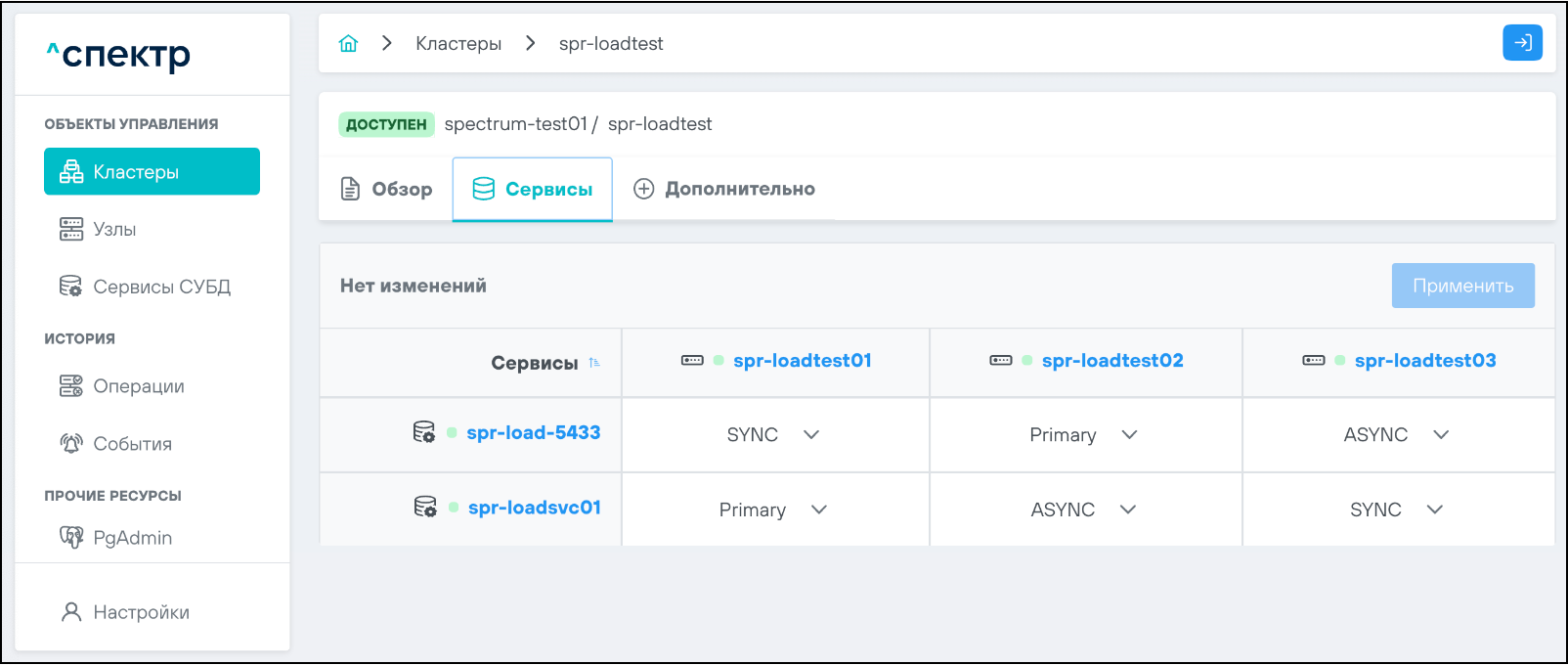The width and height of the screenshot is (1568, 665).
Task: Open the spr-loadsvc01 service link
Action: [x=534, y=508]
